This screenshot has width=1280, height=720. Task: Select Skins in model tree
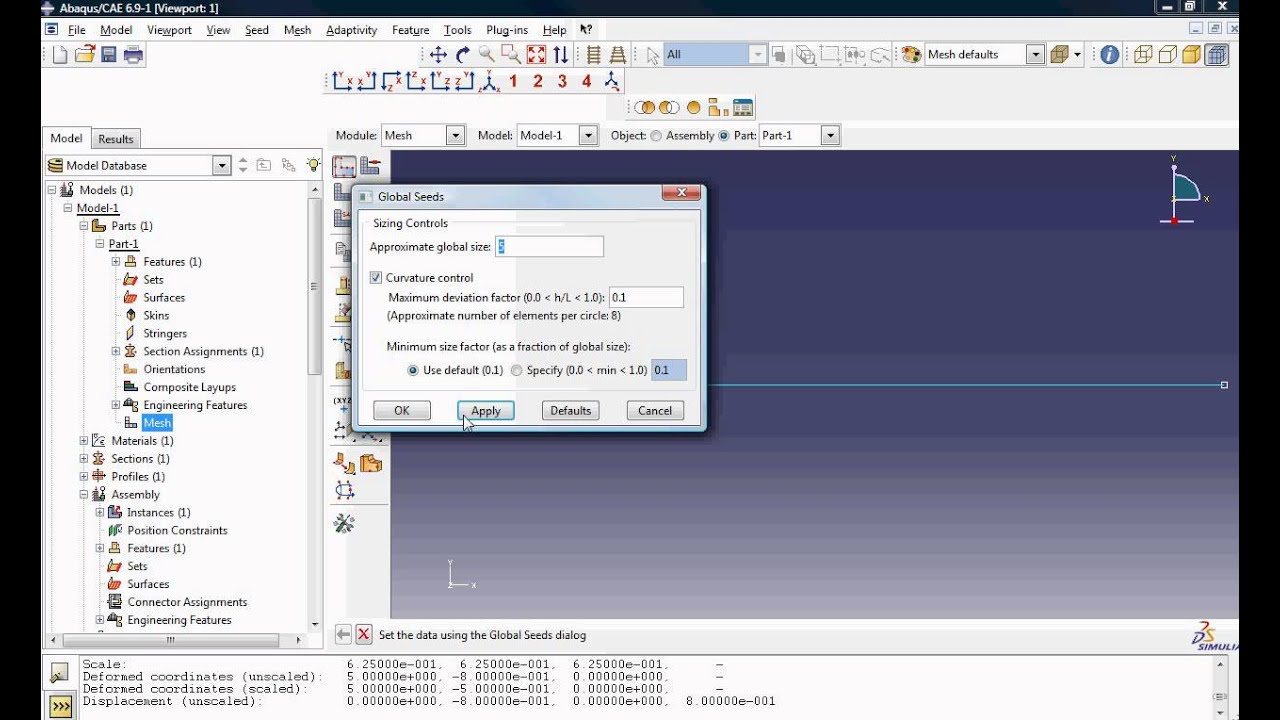[x=156, y=316]
